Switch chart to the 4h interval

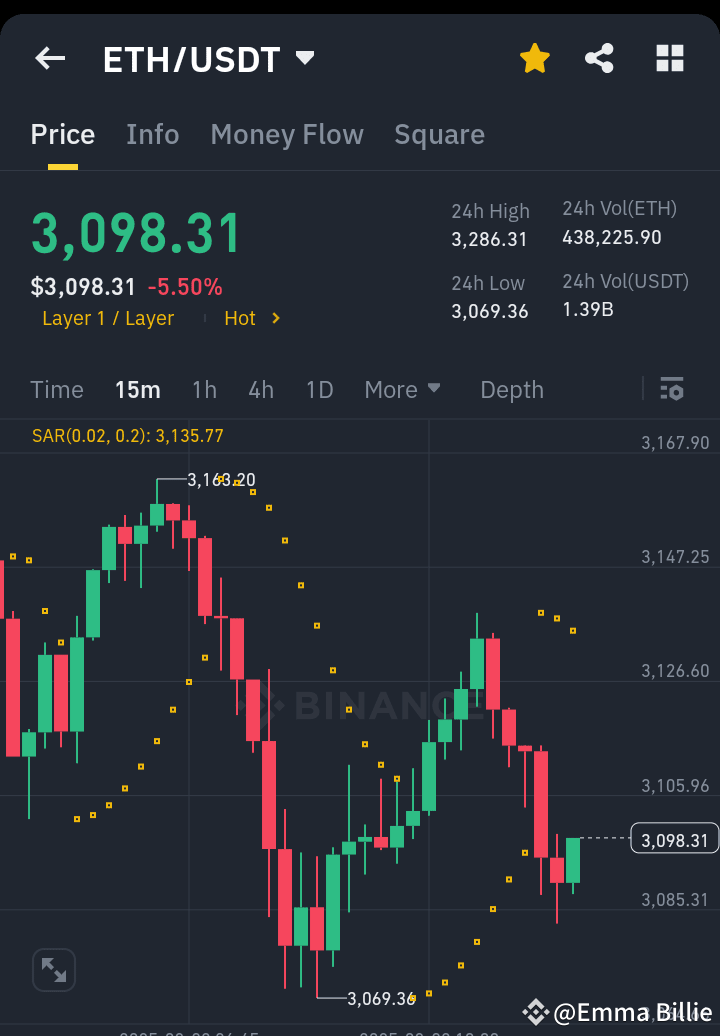[x=261, y=390]
